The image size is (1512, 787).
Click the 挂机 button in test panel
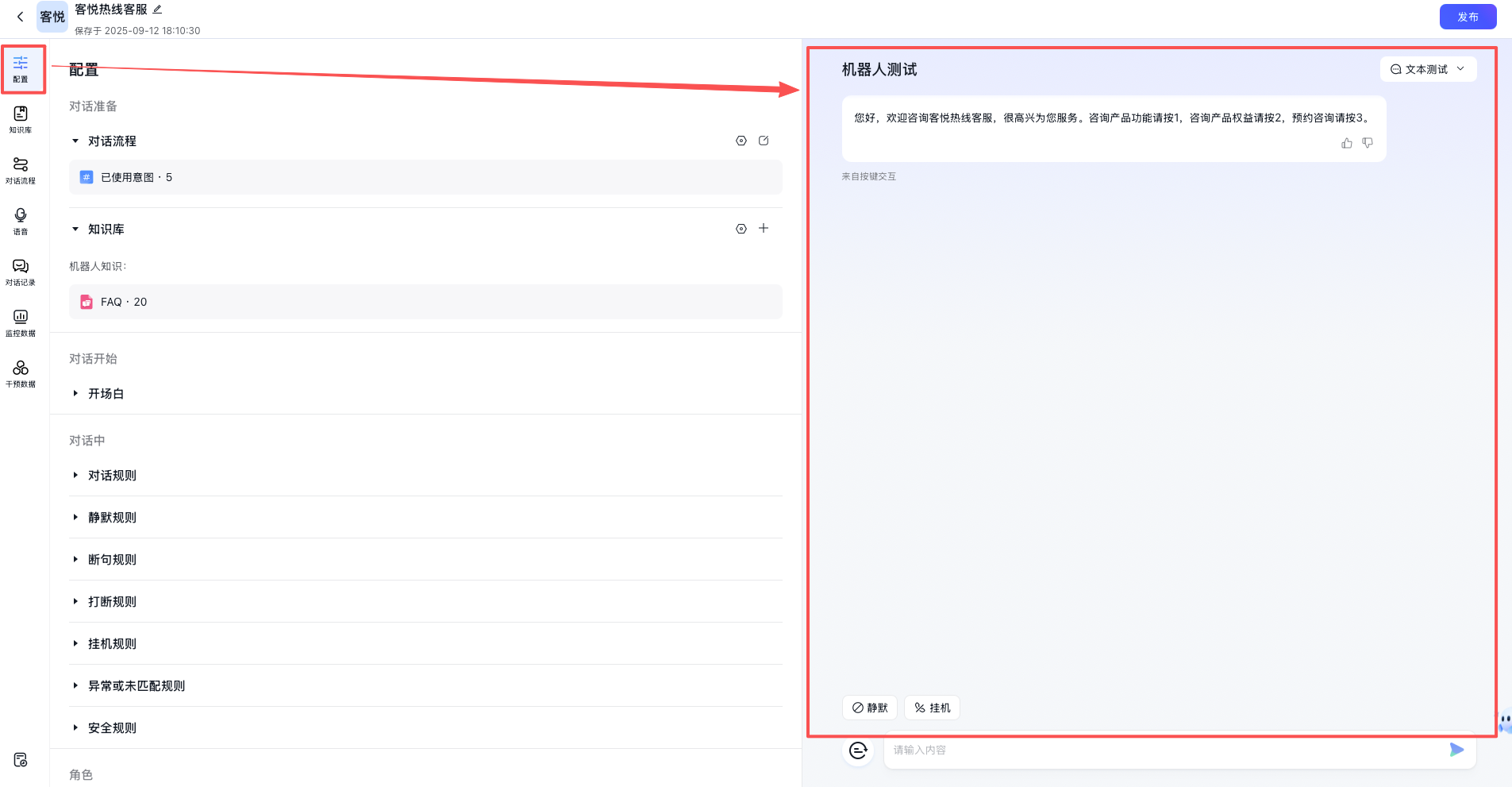pos(932,708)
